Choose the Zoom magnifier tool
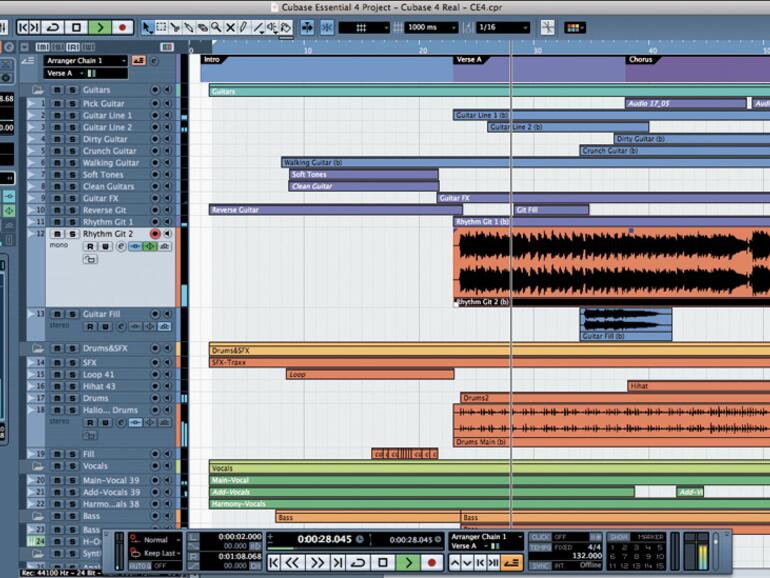The image size is (770, 578). [x=217, y=27]
